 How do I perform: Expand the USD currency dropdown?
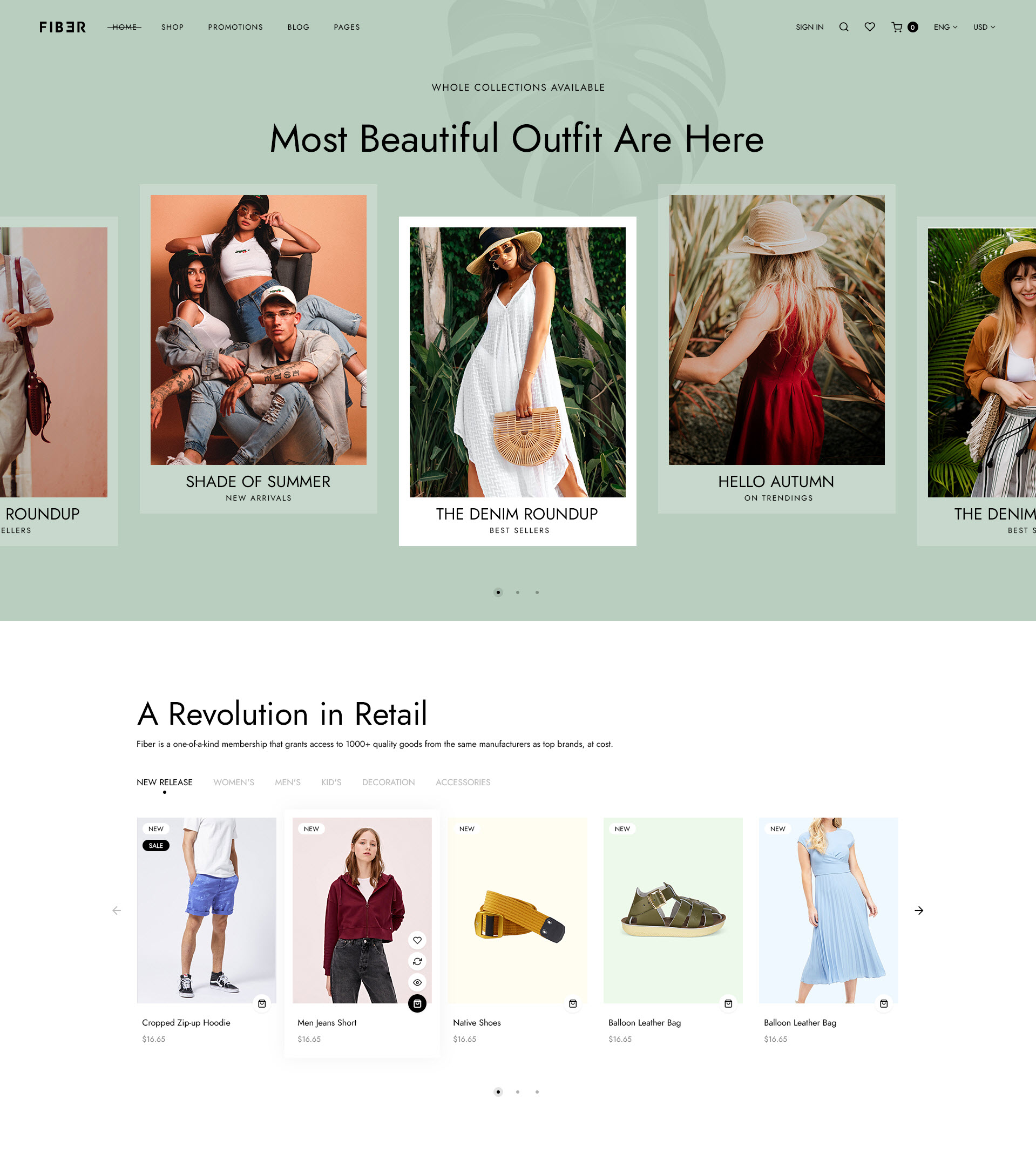click(984, 27)
